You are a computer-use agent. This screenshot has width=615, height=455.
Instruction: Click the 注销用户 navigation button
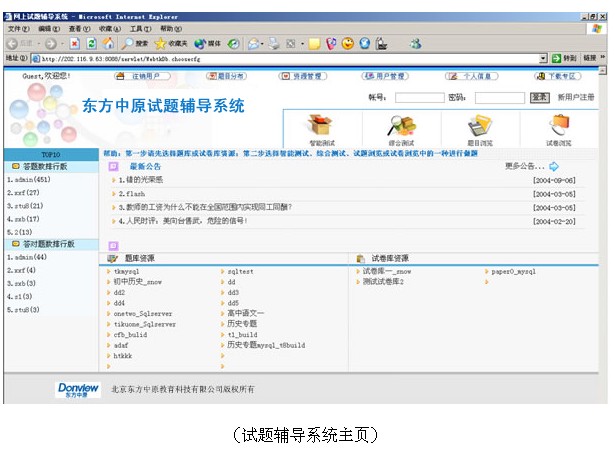coord(145,76)
